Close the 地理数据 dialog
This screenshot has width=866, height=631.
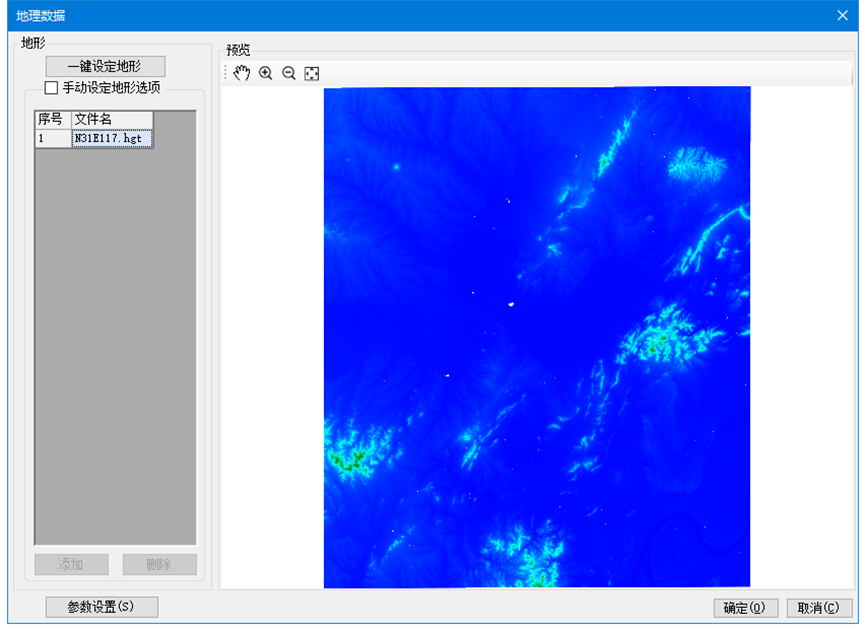point(843,15)
